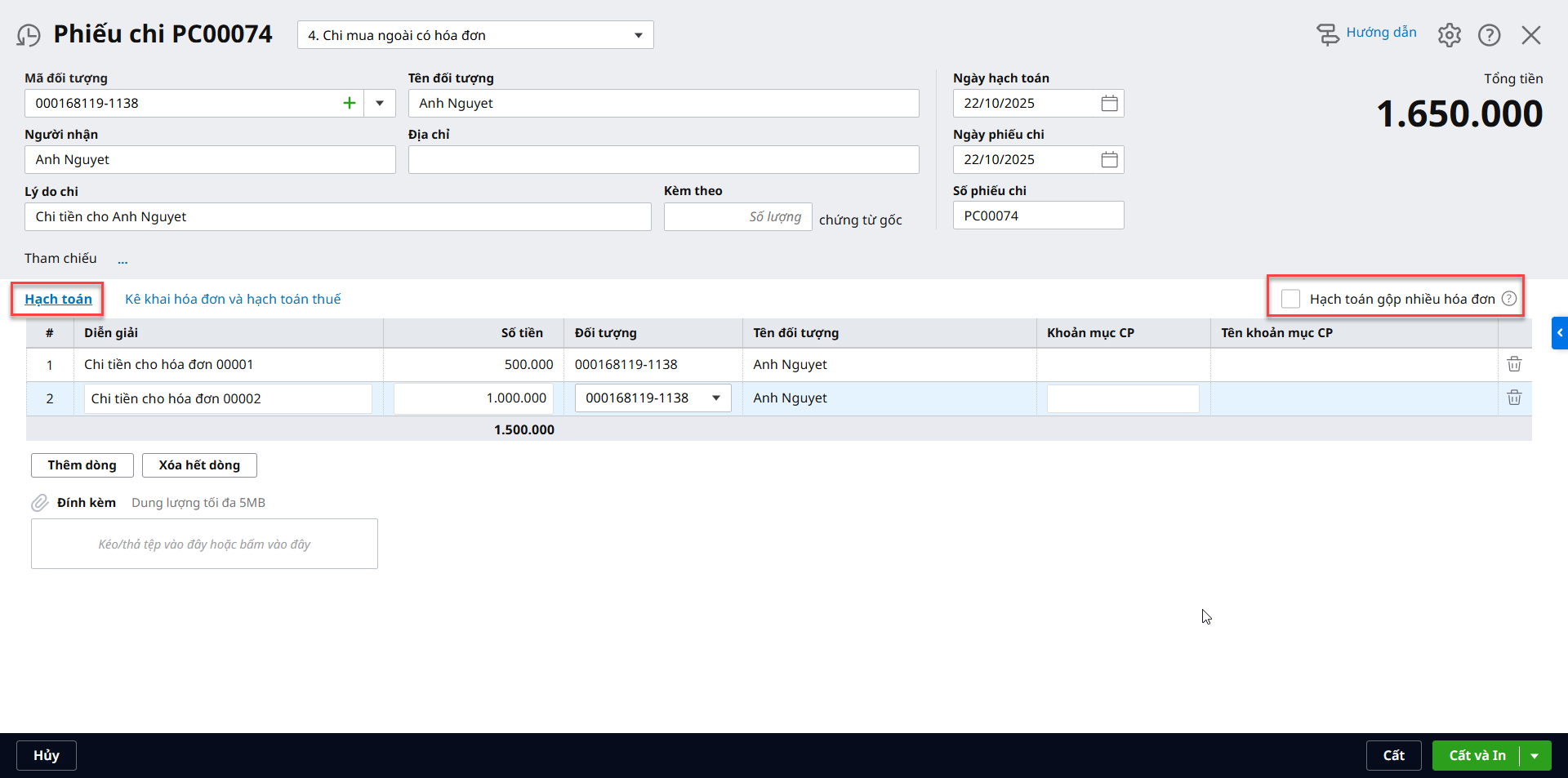Screen dimensions: 1568x778
Task: Delete row 2 with trash icon
Action: (1514, 398)
